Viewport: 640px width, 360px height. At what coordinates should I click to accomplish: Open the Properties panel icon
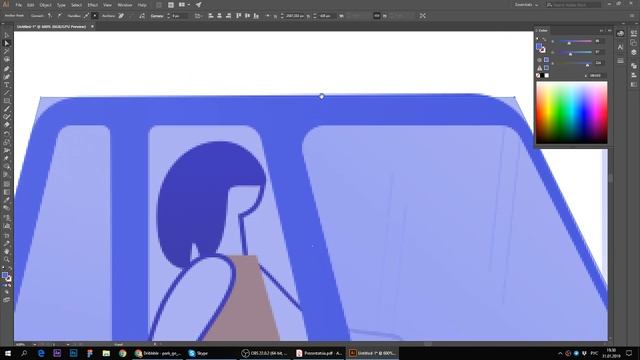click(x=633, y=33)
